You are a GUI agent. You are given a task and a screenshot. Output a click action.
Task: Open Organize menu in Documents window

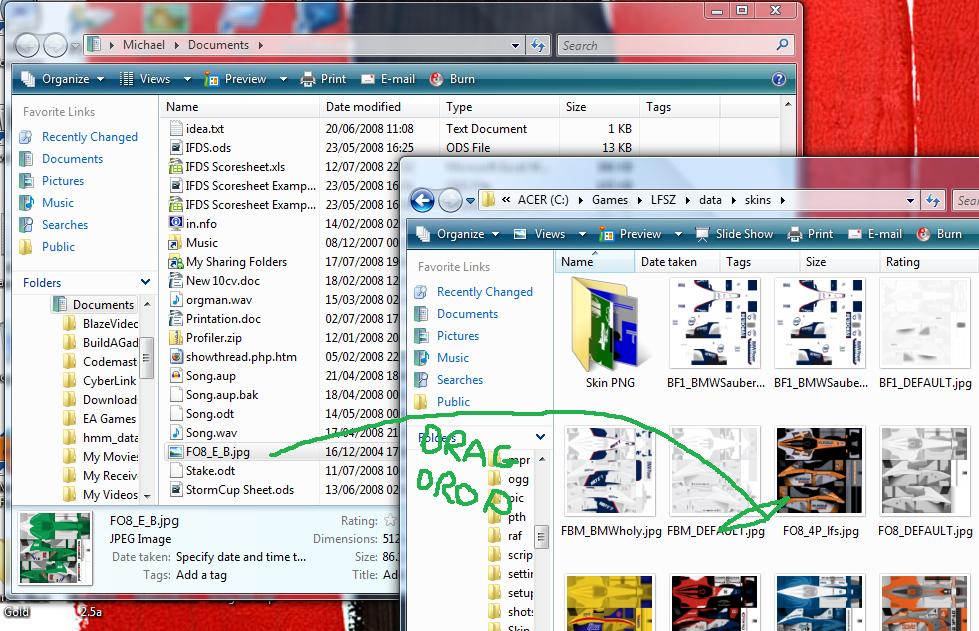[x=62, y=79]
